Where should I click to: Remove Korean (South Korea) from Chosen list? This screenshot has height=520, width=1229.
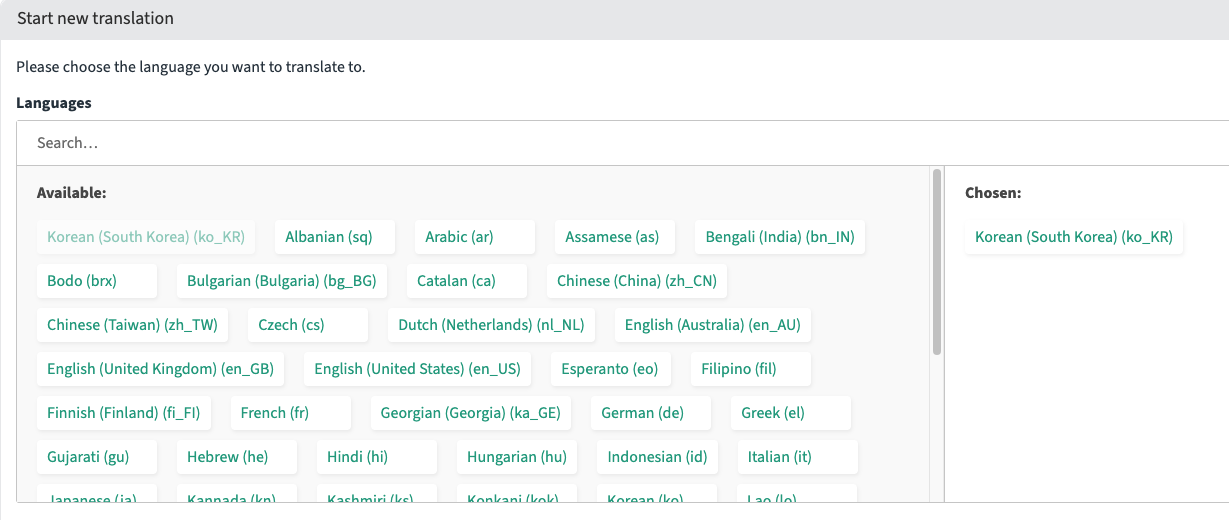(1073, 237)
